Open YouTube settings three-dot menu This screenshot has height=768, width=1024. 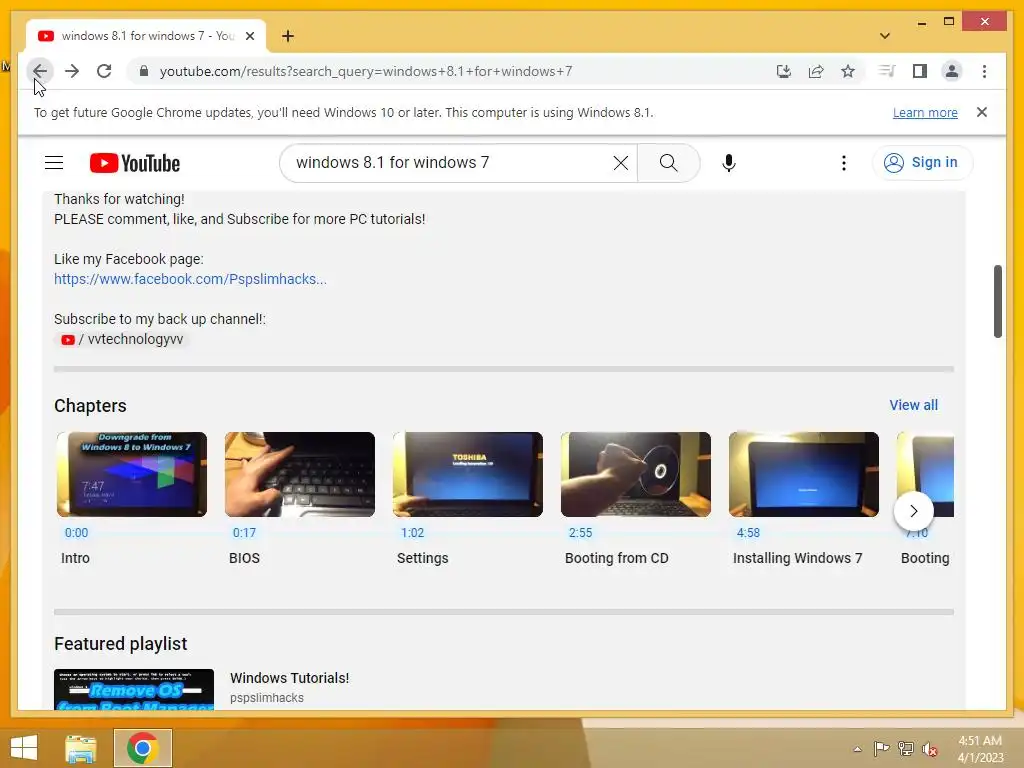point(844,163)
